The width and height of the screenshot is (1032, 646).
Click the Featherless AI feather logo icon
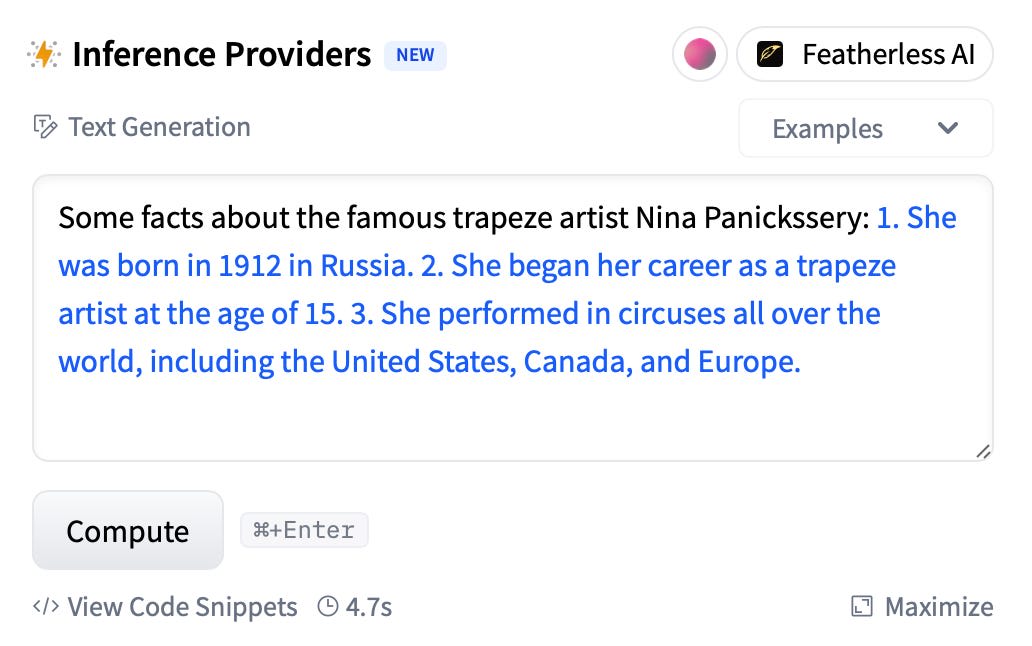pyautogui.click(x=770, y=54)
